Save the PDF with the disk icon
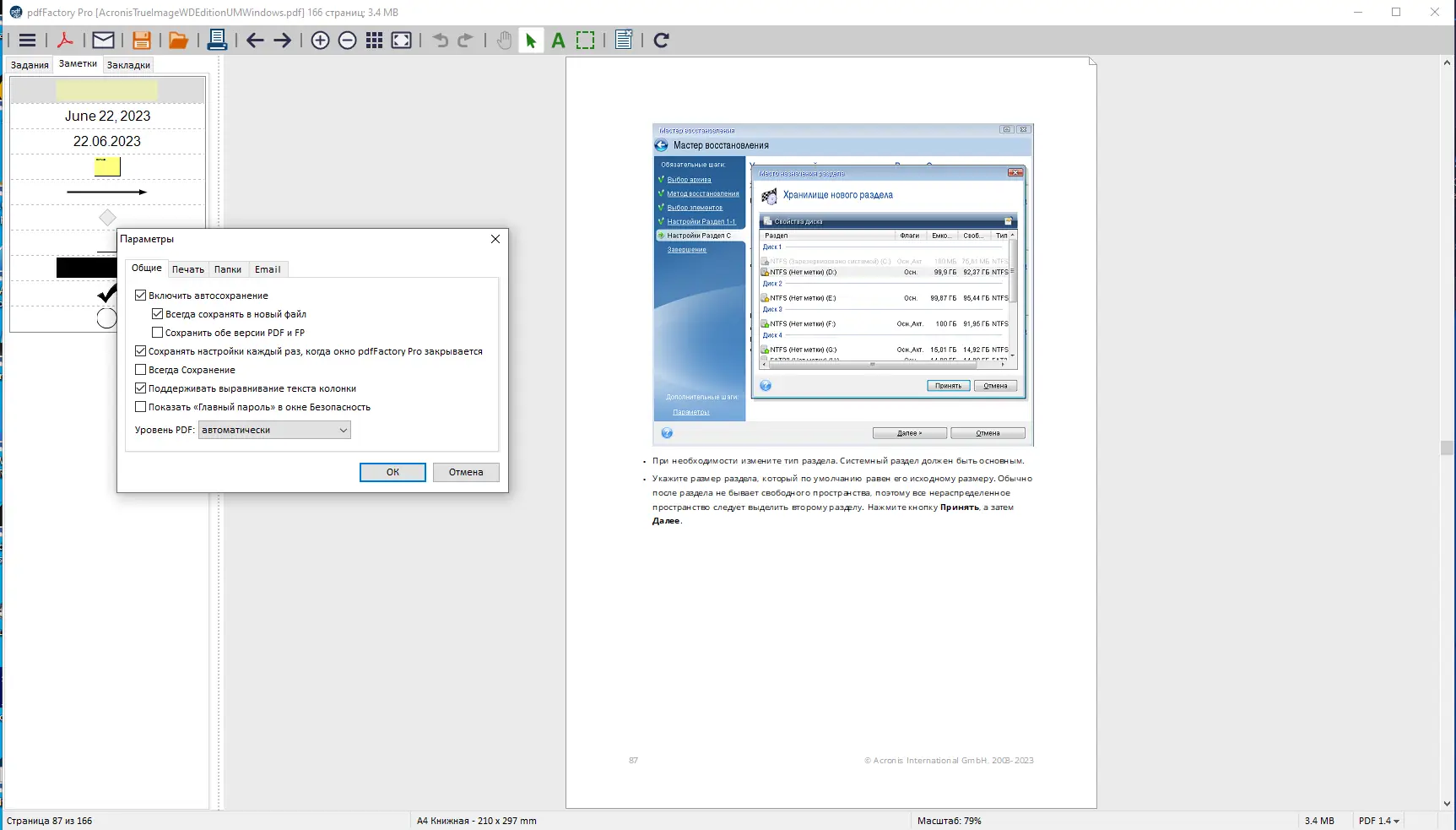Image resolution: width=1456 pixels, height=830 pixels. click(x=142, y=41)
